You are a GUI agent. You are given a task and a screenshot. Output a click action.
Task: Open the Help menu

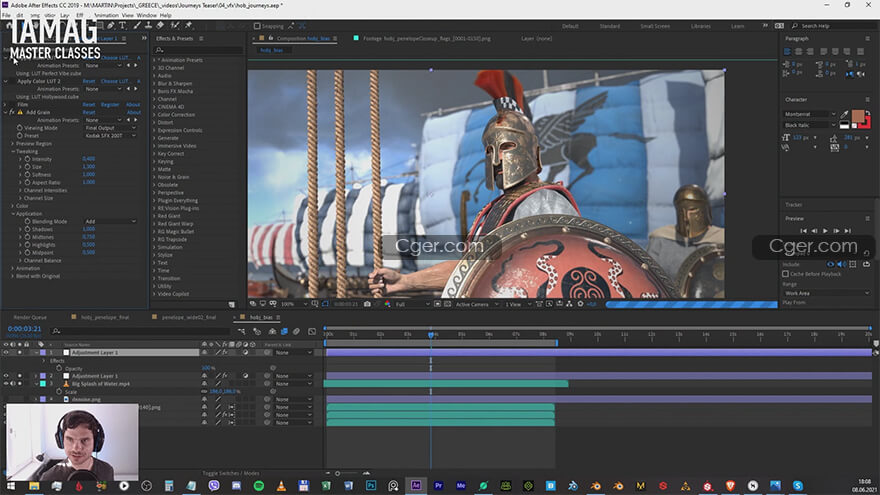[166, 15]
